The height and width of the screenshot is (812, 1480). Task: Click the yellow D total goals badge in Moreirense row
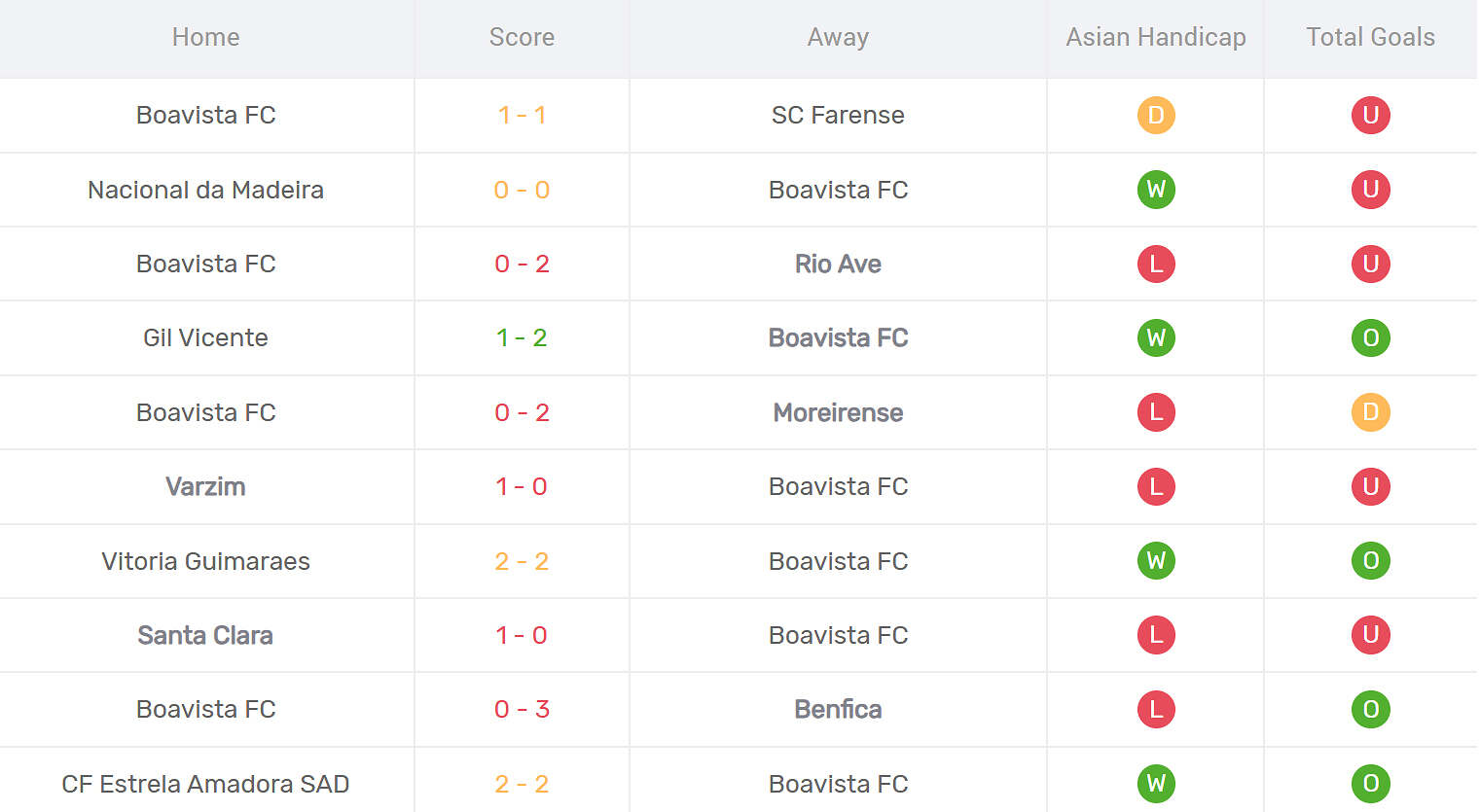(x=1370, y=412)
